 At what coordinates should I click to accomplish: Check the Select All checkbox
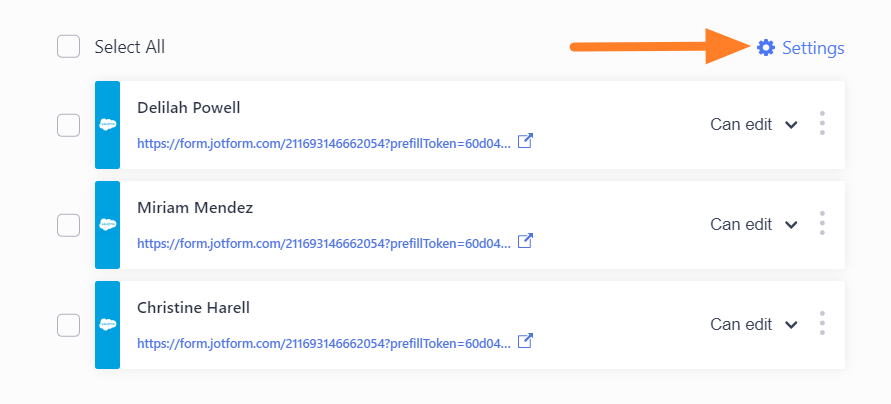(x=68, y=47)
